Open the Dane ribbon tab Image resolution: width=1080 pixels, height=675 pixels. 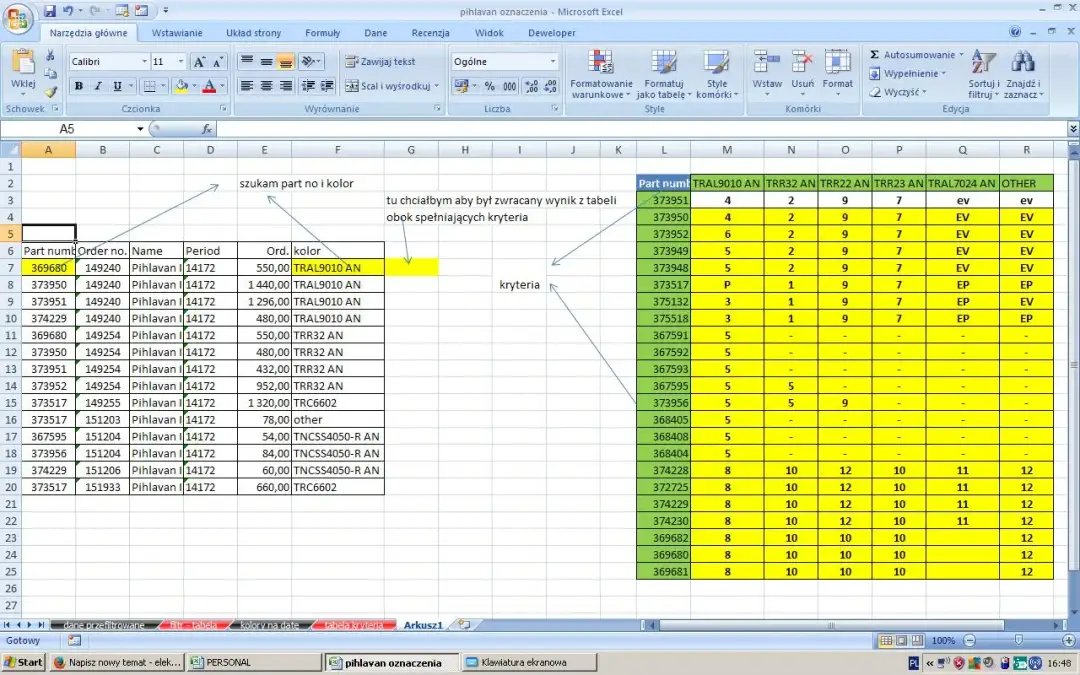click(375, 32)
